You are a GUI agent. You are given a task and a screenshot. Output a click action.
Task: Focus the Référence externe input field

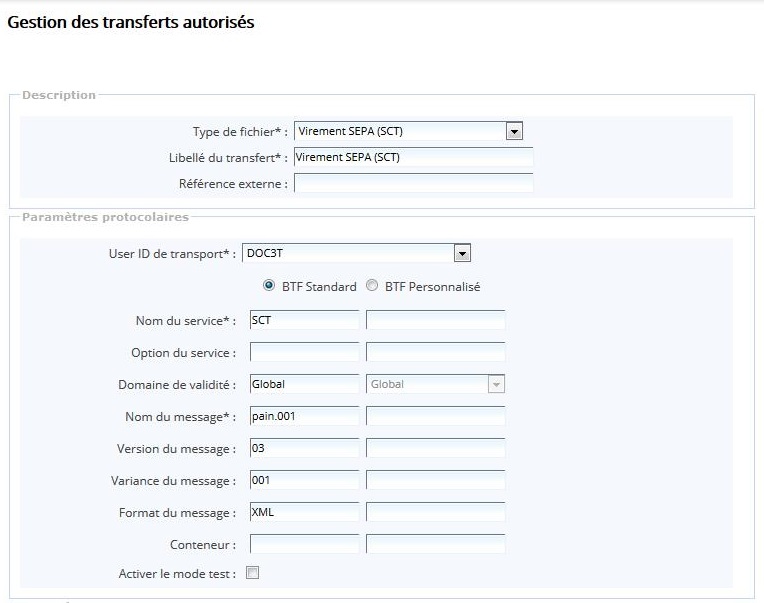413,183
